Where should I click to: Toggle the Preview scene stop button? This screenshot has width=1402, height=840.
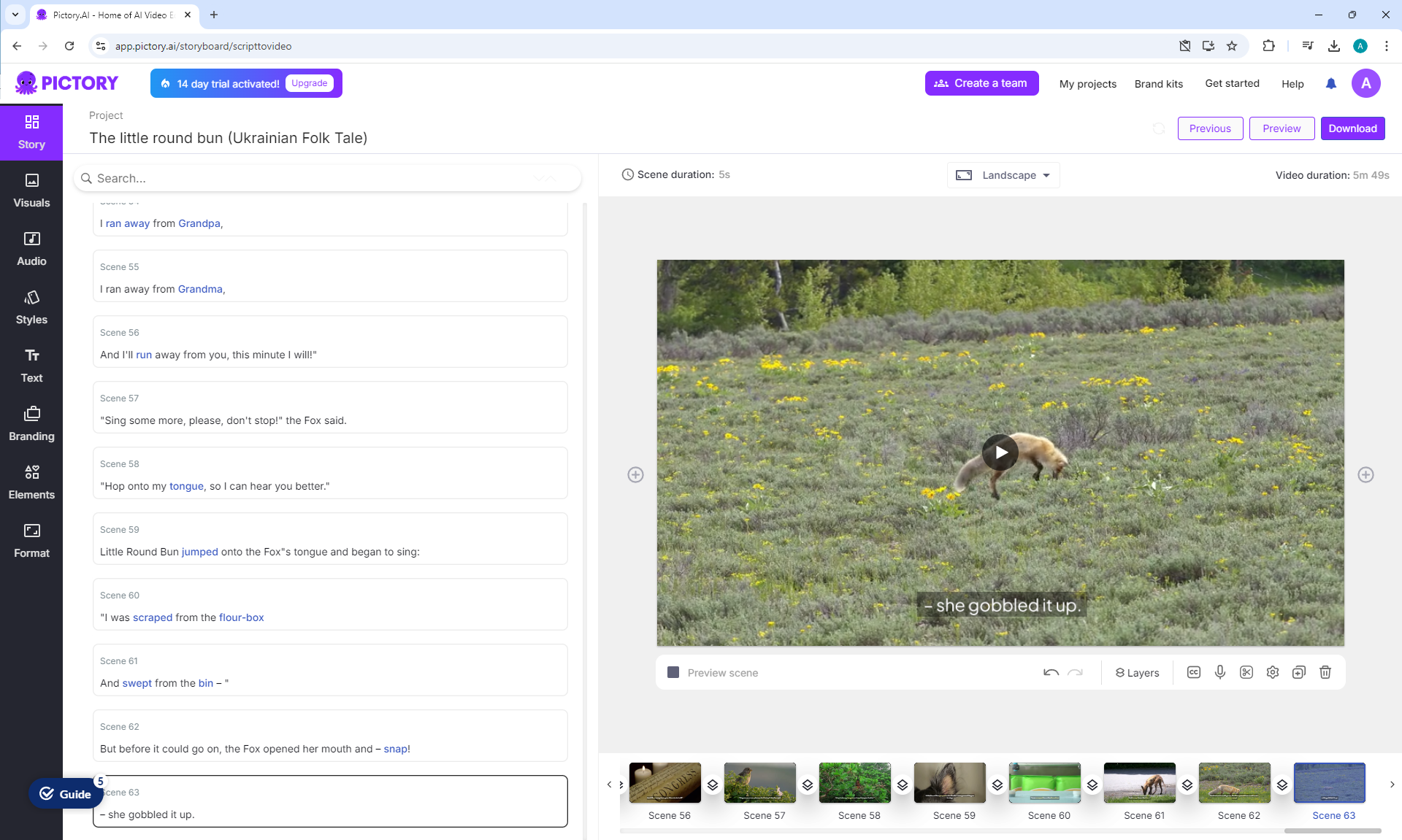tap(673, 672)
